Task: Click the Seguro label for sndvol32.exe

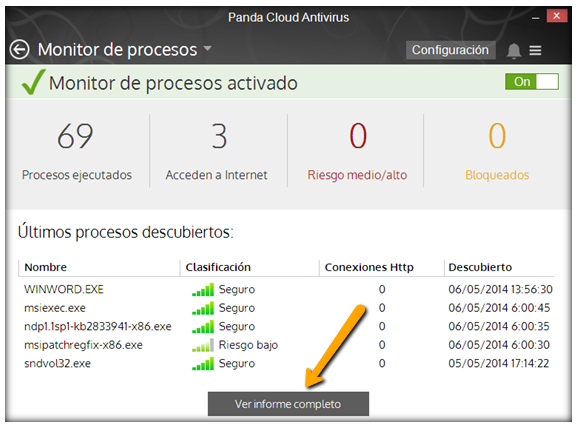Action: [x=237, y=363]
